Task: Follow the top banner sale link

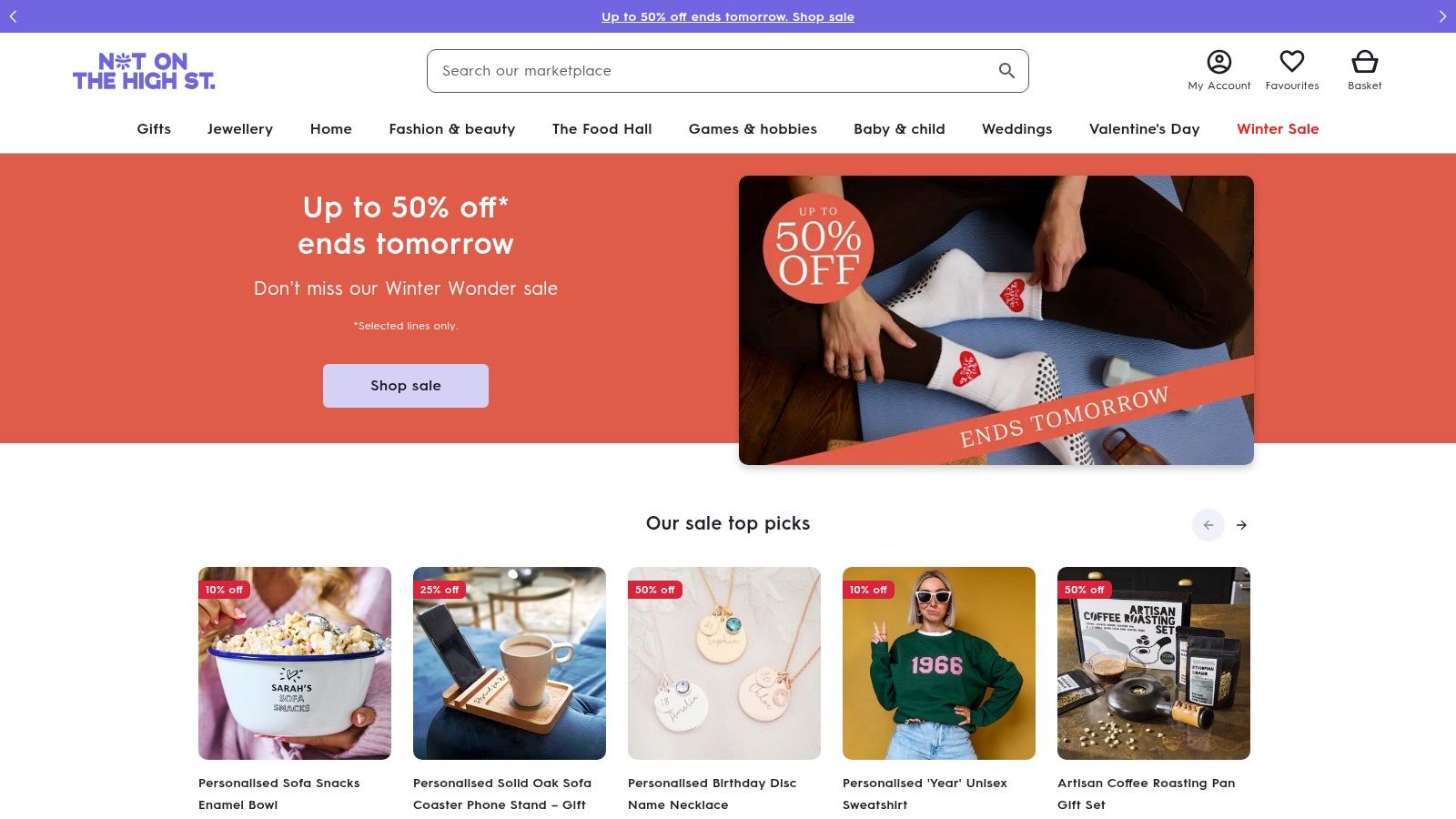Action: (x=727, y=16)
